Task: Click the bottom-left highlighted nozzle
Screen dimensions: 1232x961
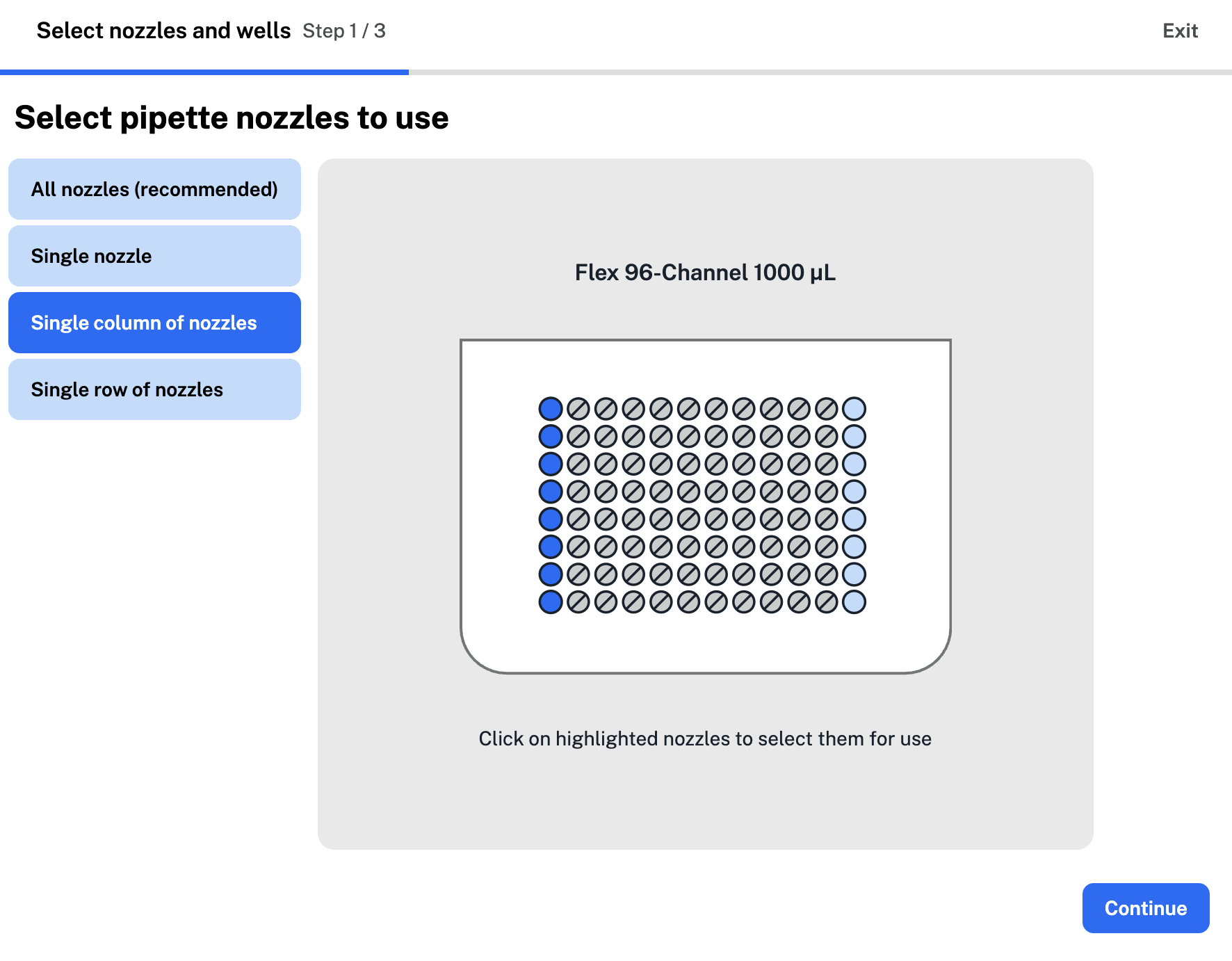Action: pyautogui.click(x=551, y=602)
